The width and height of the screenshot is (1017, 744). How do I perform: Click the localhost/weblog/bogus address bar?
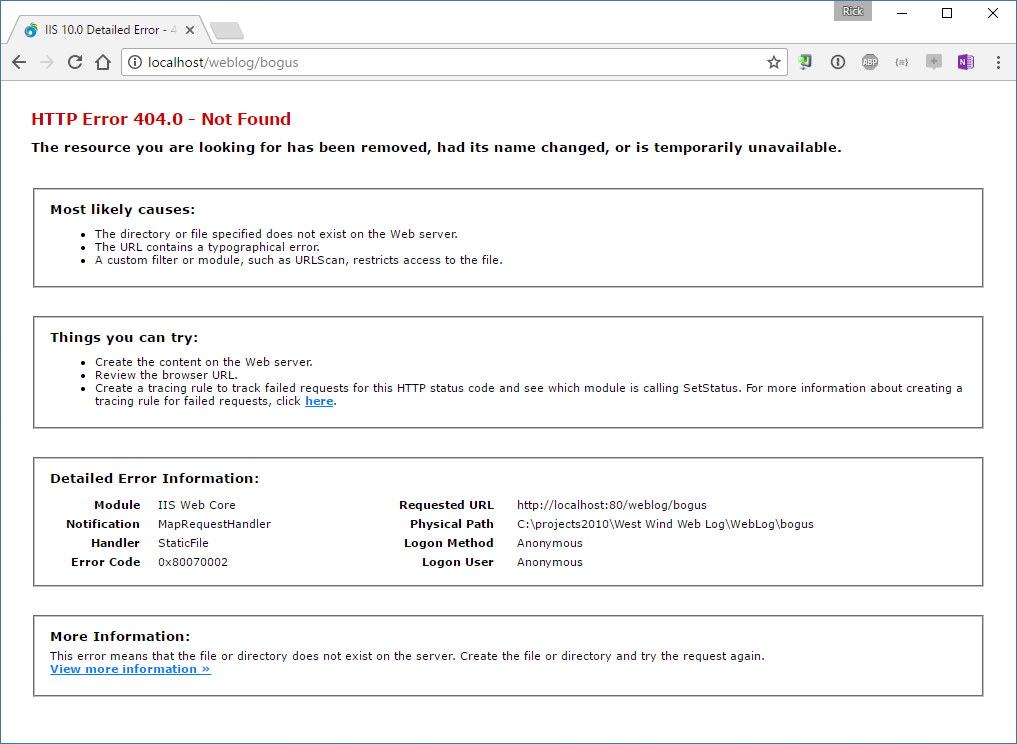tap(454, 62)
